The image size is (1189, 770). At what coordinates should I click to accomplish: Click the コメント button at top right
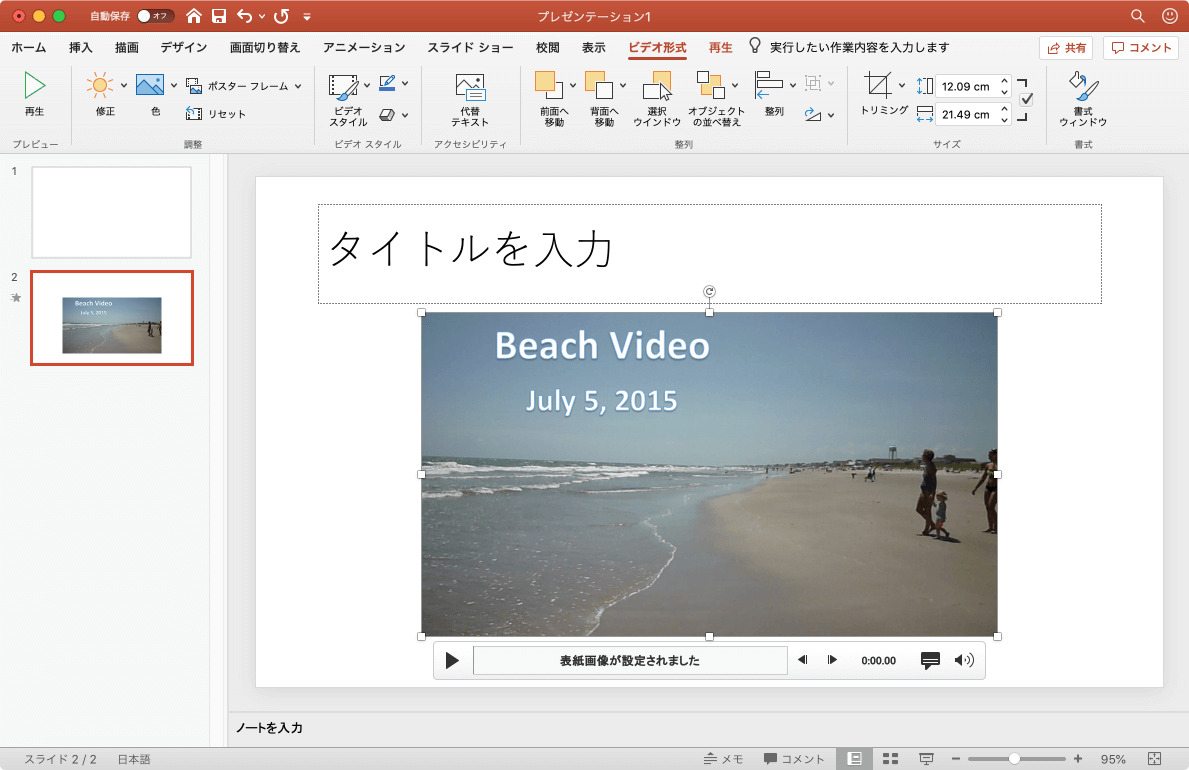click(x=1141, y=48)
